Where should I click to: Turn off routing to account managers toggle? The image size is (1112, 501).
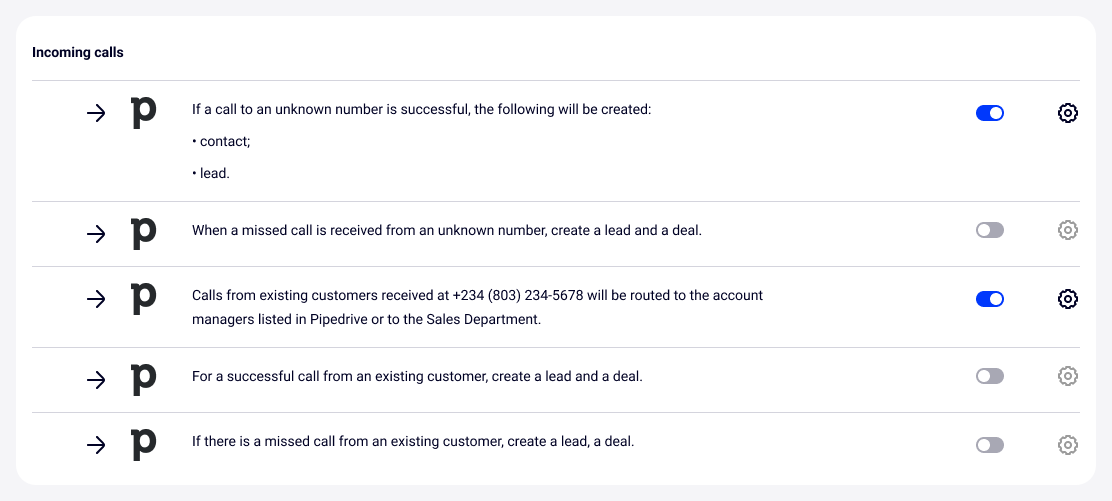coord(989,299)
